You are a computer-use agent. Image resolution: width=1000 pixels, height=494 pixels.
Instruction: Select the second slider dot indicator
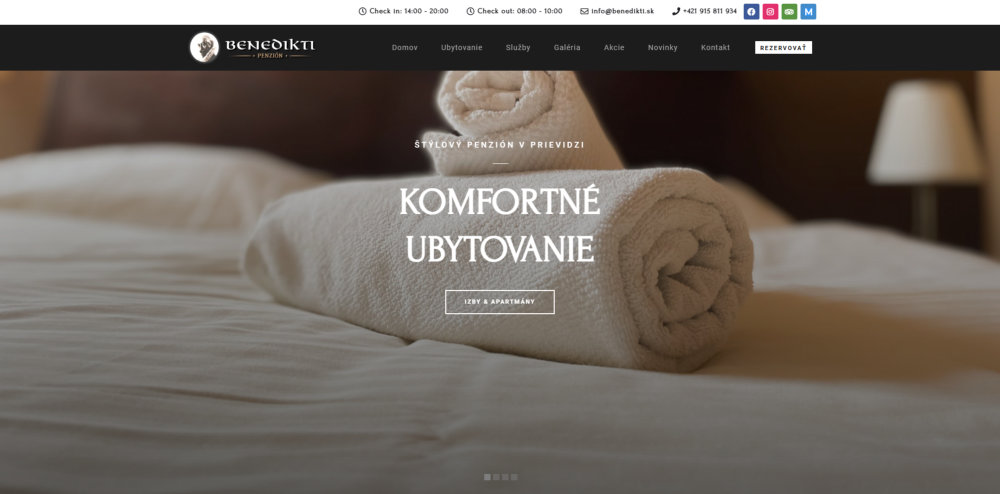[x=496, y=477]
